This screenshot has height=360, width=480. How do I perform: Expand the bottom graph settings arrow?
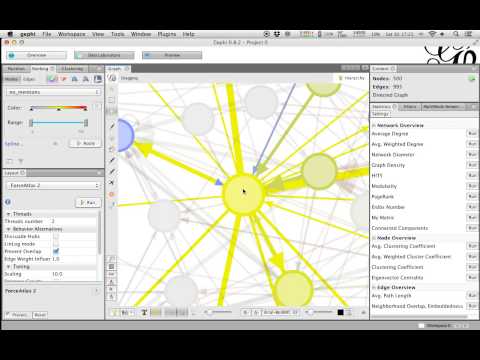(x=364, y=312)
